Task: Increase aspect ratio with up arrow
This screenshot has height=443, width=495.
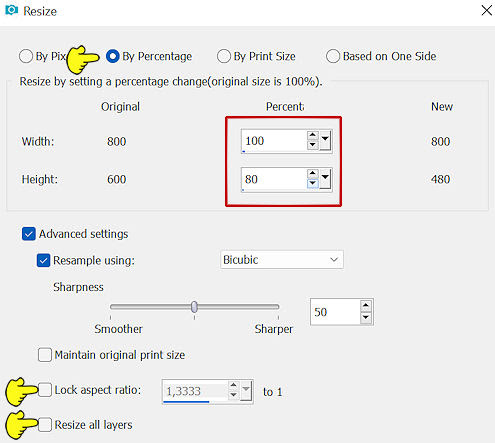Action: (234, 386)
